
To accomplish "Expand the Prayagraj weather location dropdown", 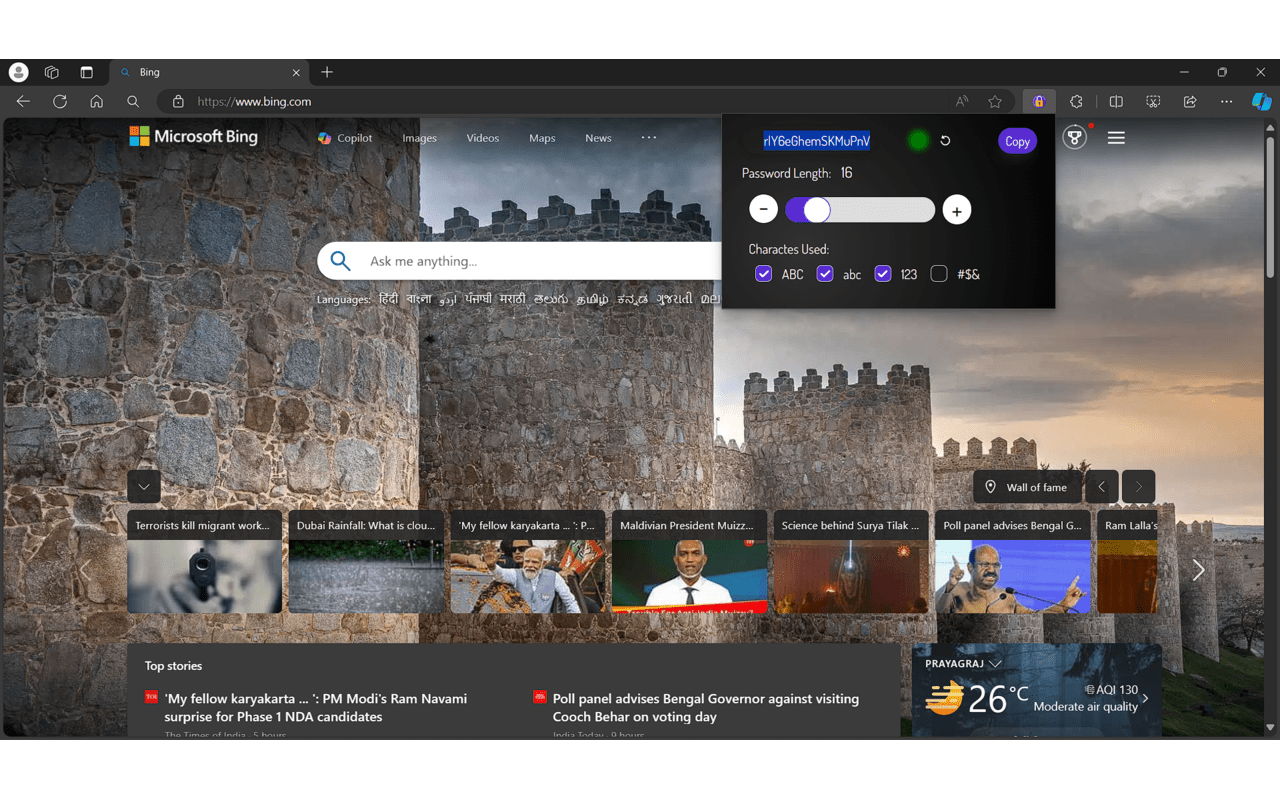I will point(995,664).
